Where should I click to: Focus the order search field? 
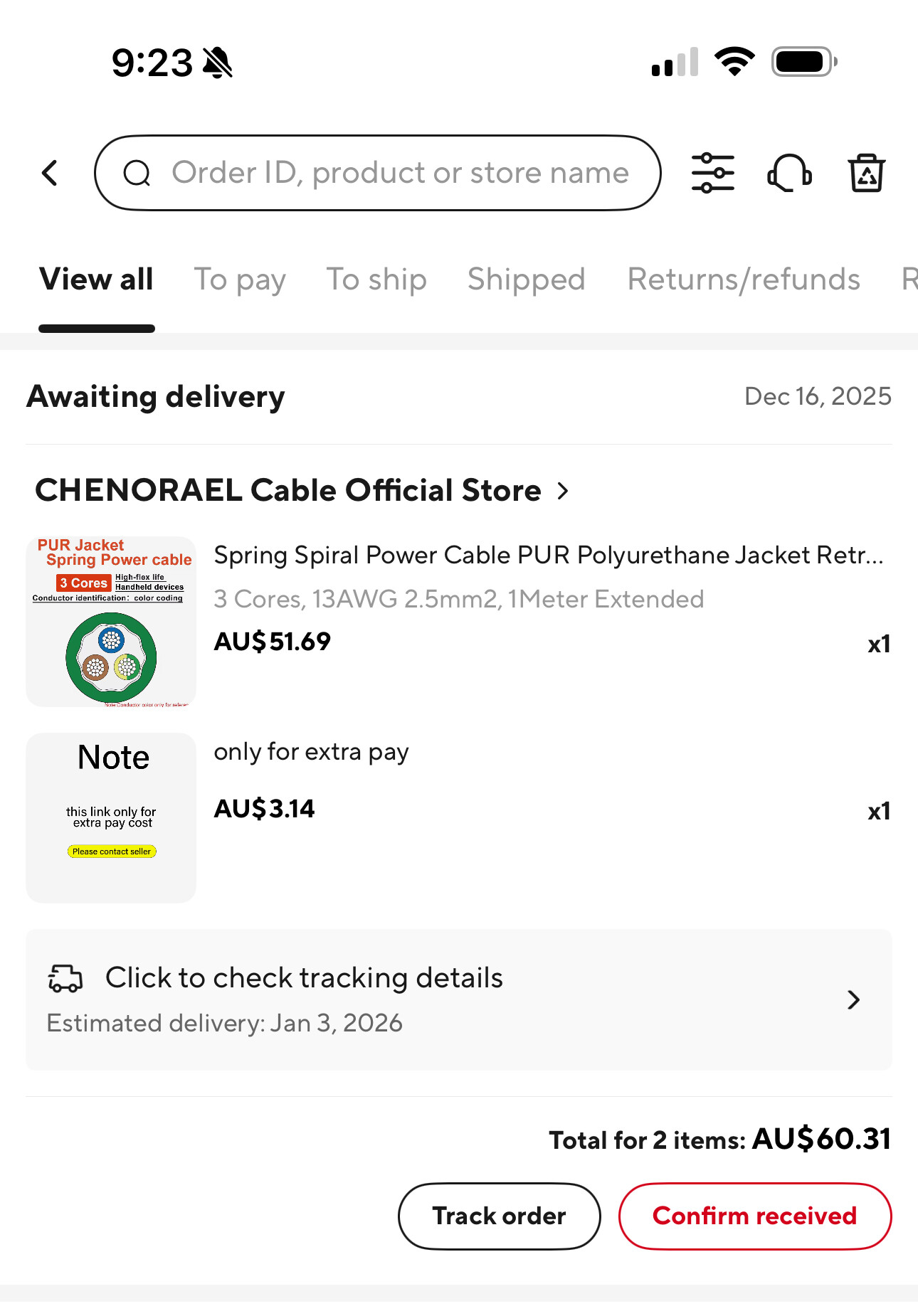[400, 173]
